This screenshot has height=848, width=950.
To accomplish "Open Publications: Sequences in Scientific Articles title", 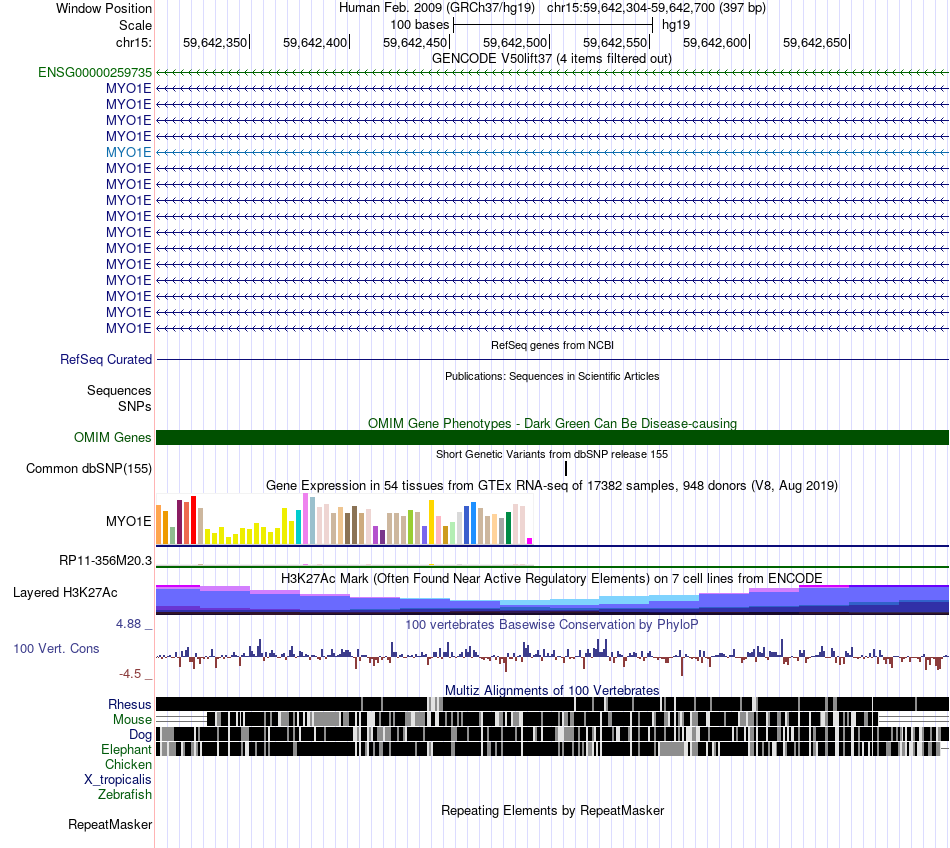I will click(552, 376).
